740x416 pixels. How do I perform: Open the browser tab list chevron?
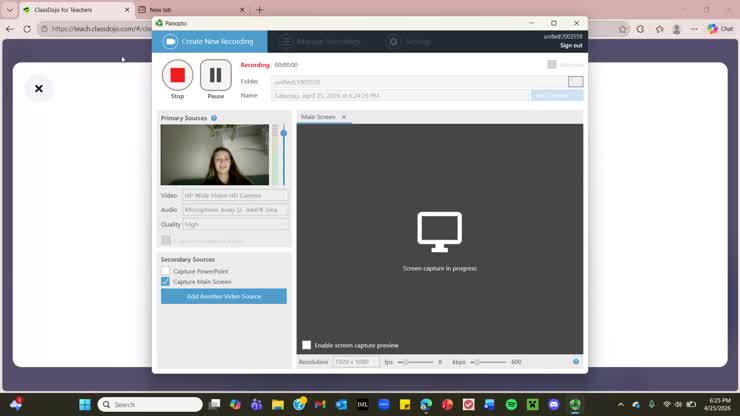pyautogui.click(x=9, y=10)
